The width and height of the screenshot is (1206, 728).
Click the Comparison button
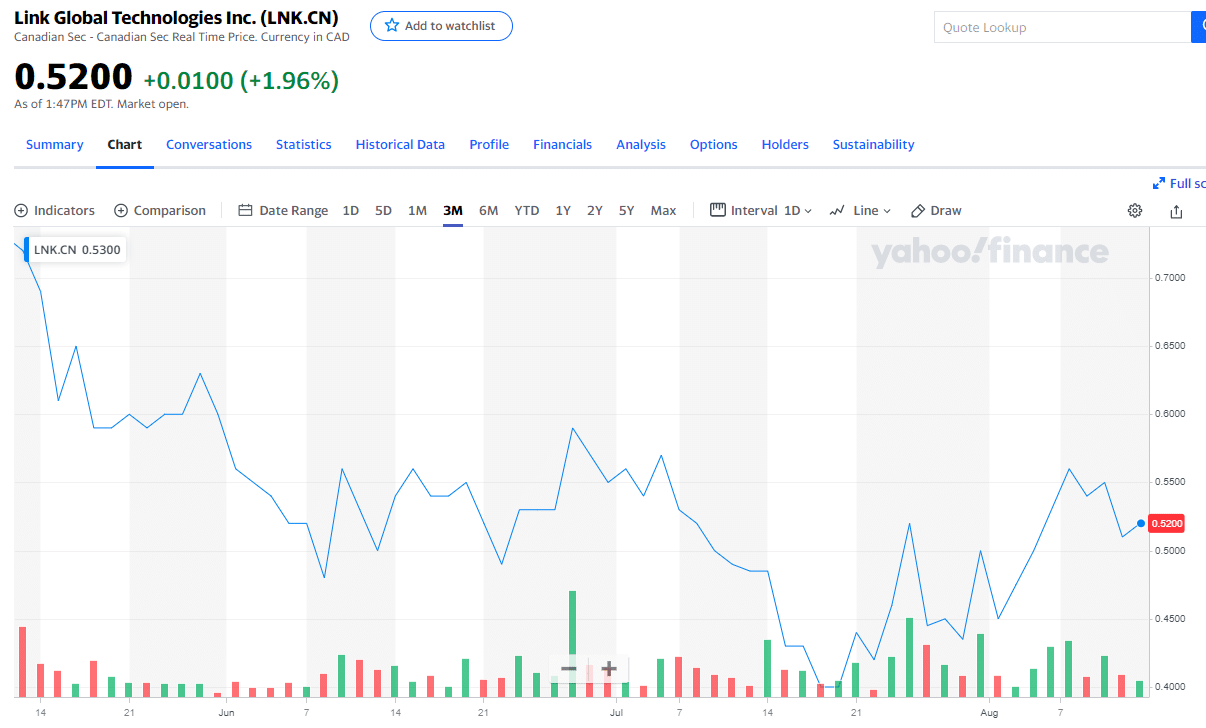[160, 210]
